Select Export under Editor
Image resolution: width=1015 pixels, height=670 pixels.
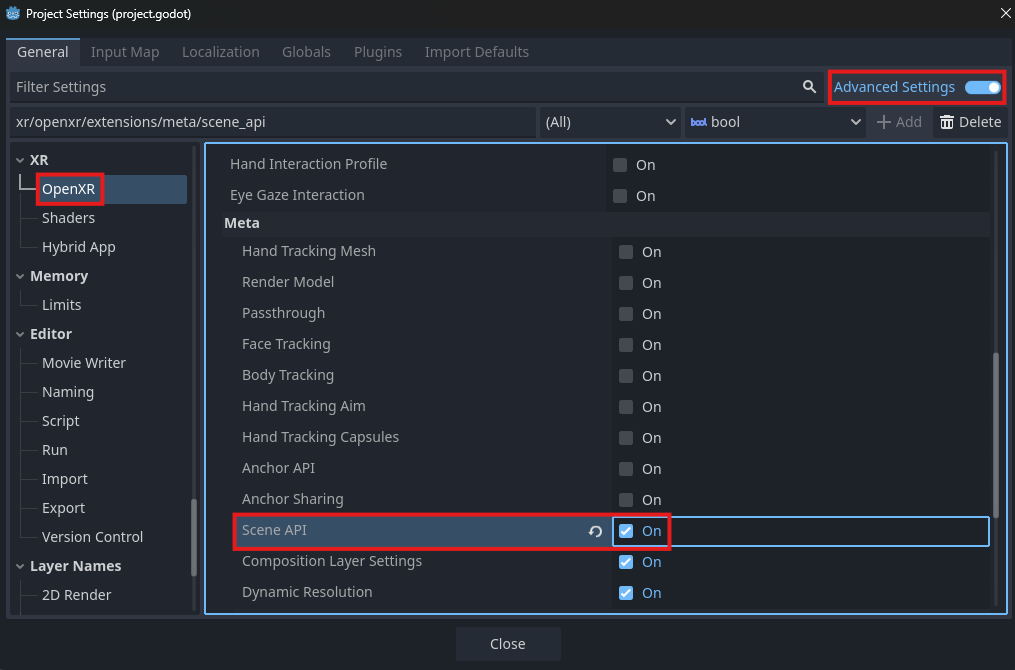63,508
